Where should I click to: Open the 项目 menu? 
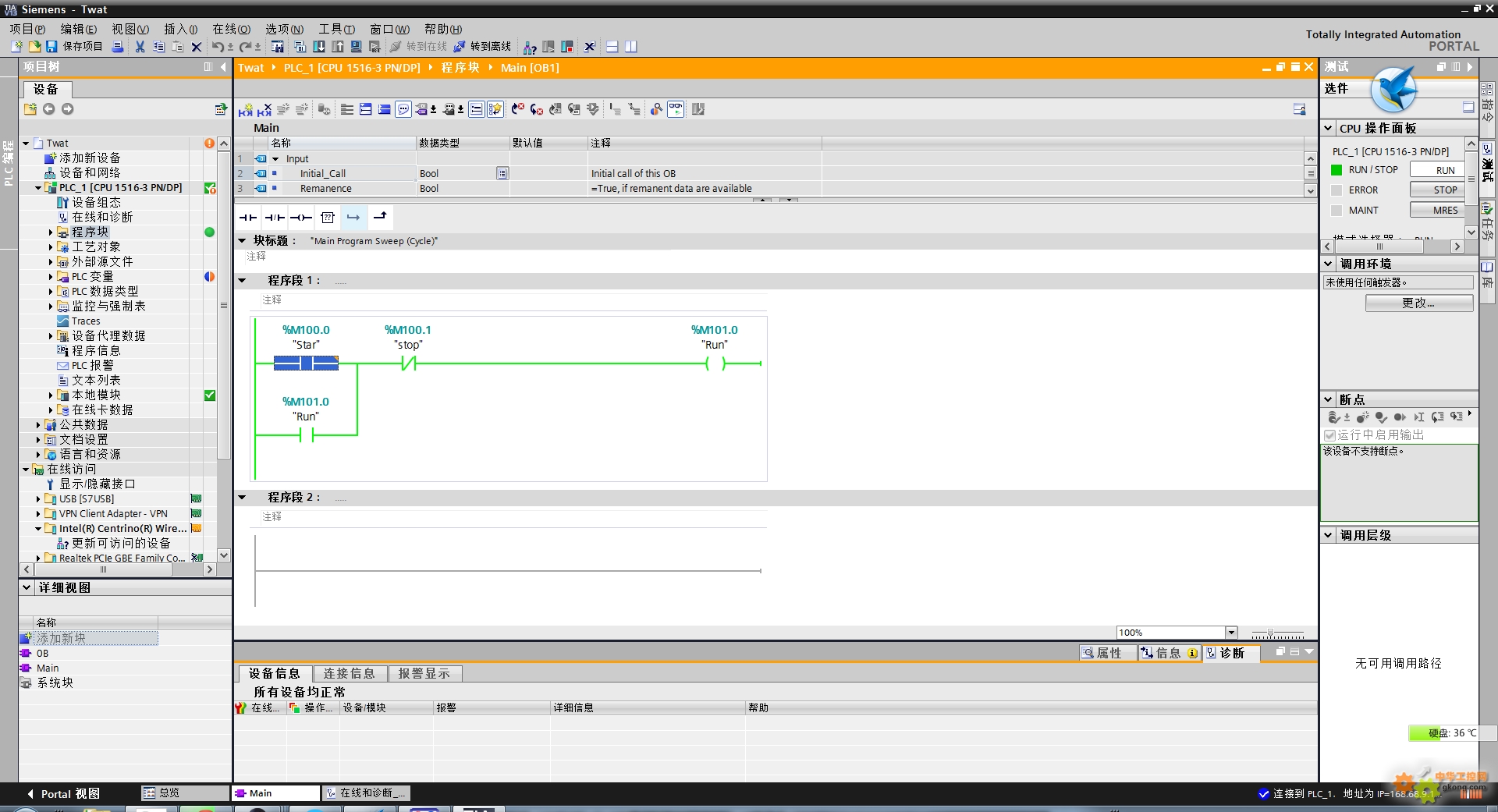coord(28,29)
